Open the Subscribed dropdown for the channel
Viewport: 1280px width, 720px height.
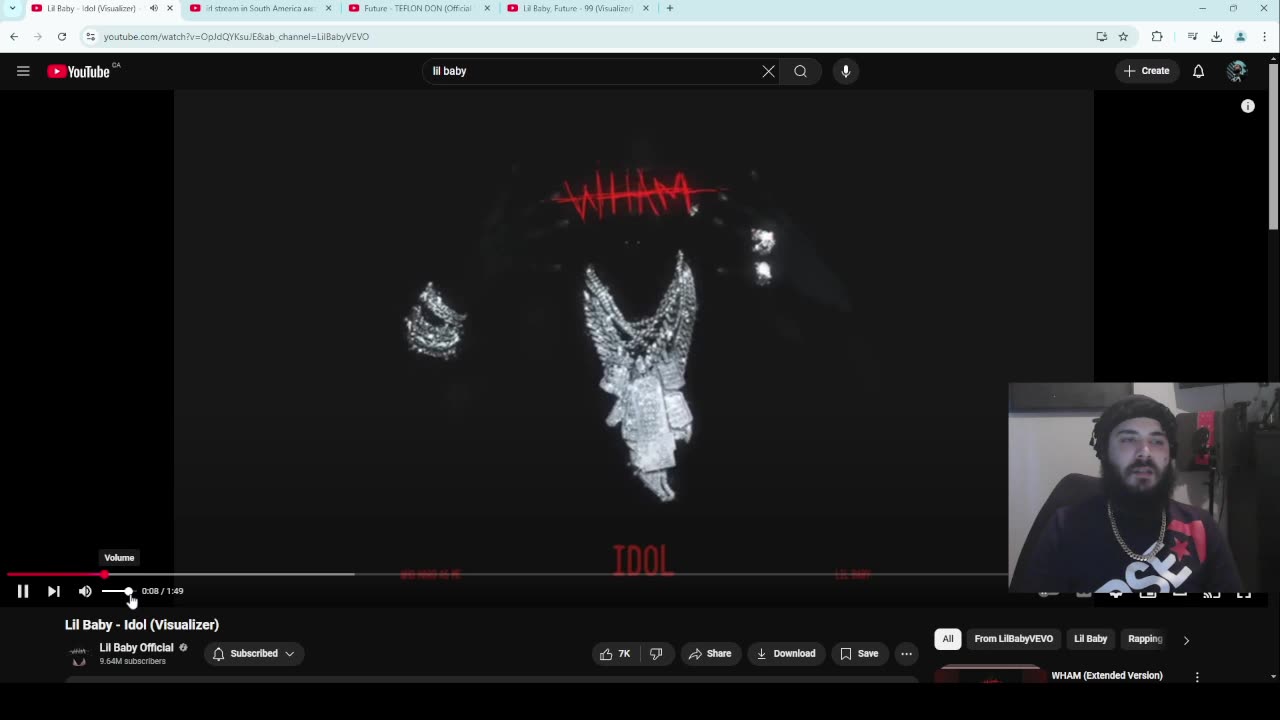click(253, 654)
